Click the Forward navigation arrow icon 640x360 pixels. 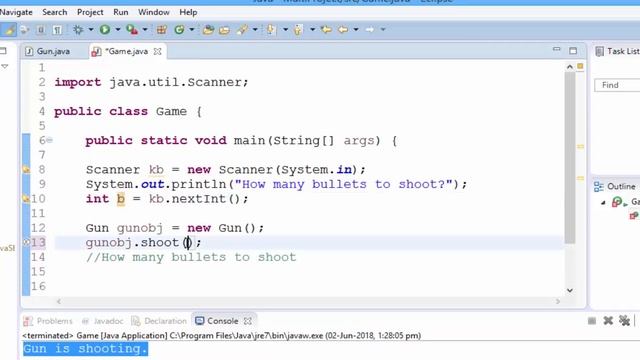pos(369,29)
